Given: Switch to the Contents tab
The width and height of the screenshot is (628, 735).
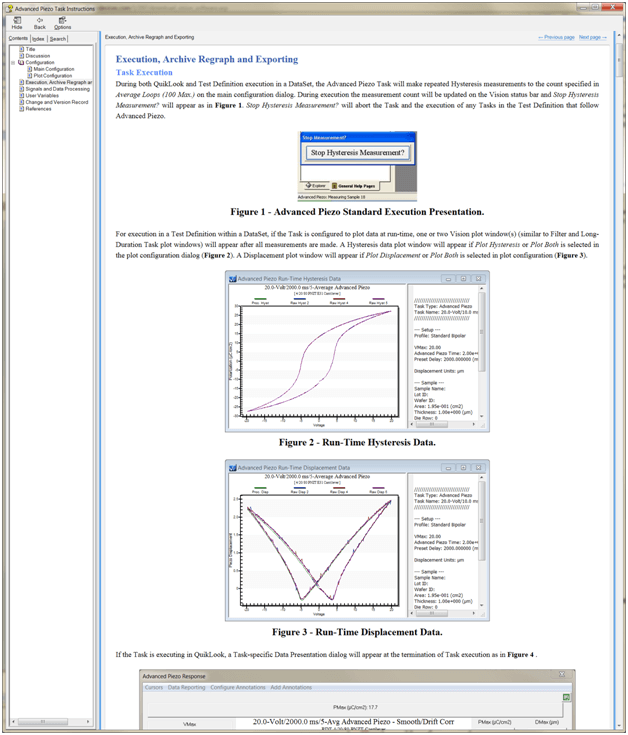Looking at the screenshot, I should 18,38.
